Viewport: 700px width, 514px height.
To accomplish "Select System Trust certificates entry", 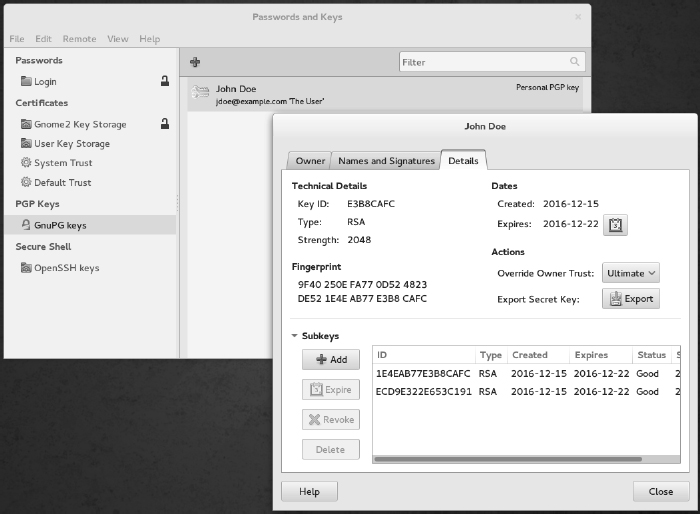I will pos(64,163).
